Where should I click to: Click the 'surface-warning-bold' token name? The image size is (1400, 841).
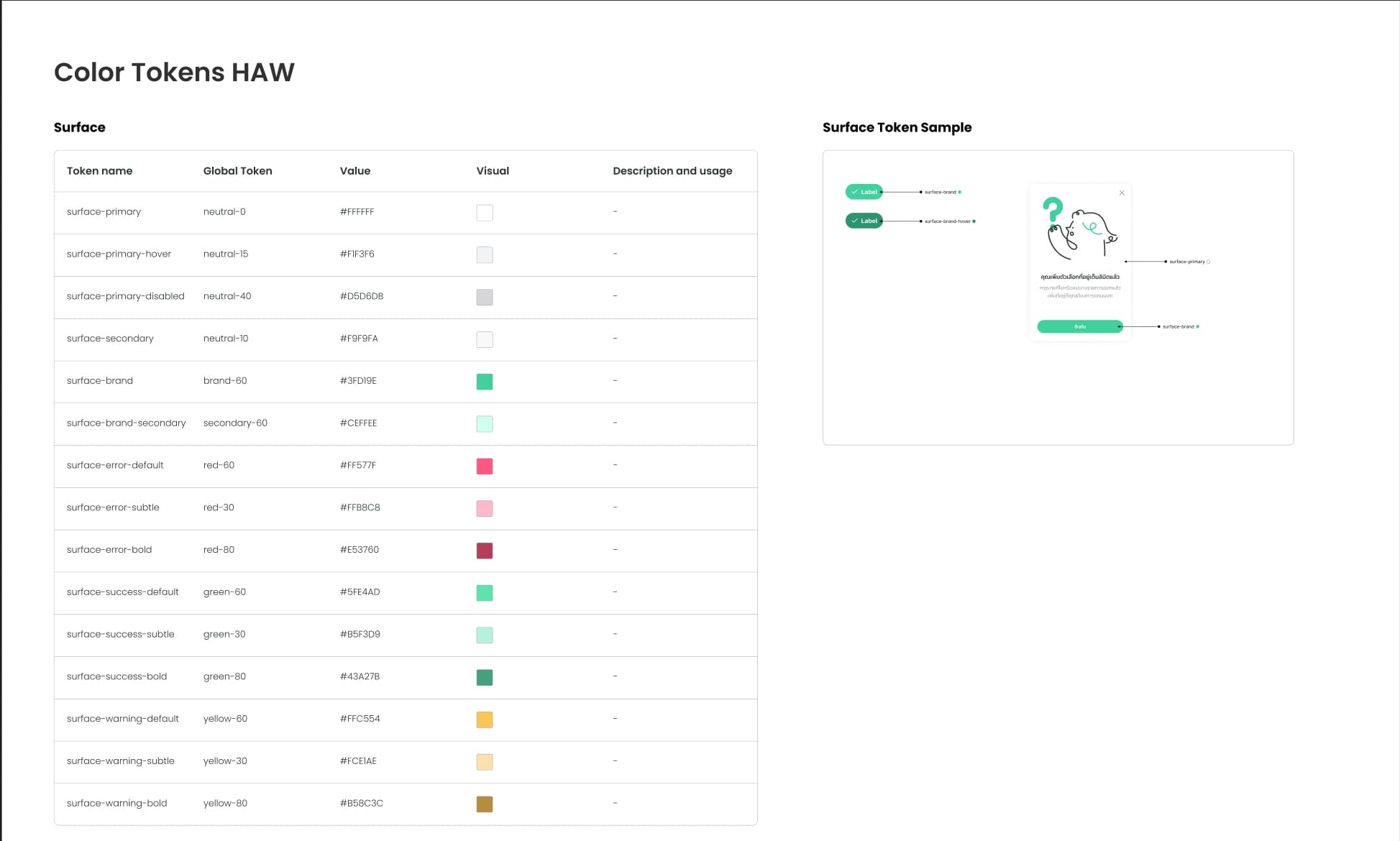pos(116,804)
